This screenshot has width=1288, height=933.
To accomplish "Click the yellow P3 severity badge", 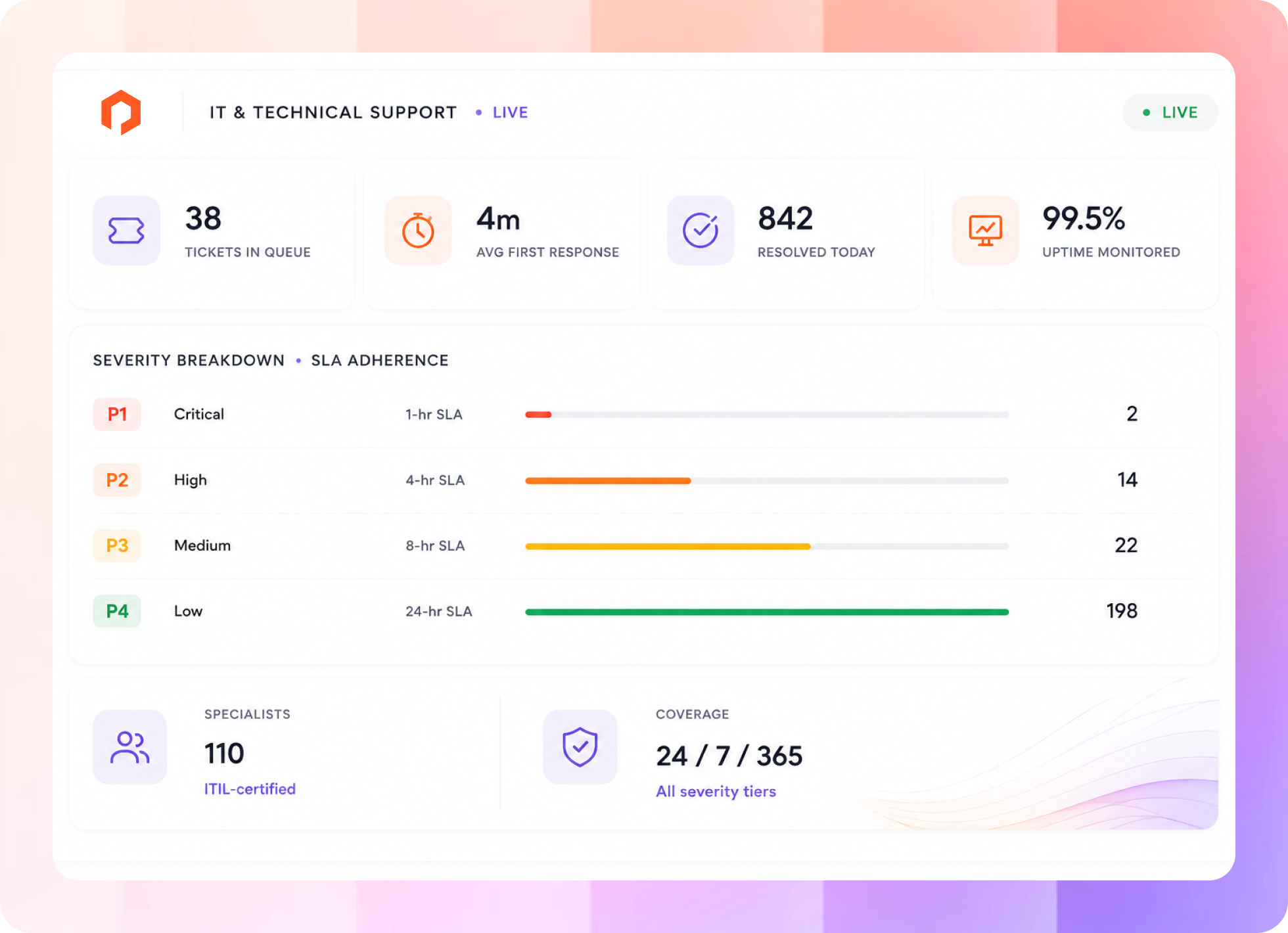I will (x=117, y=545).
